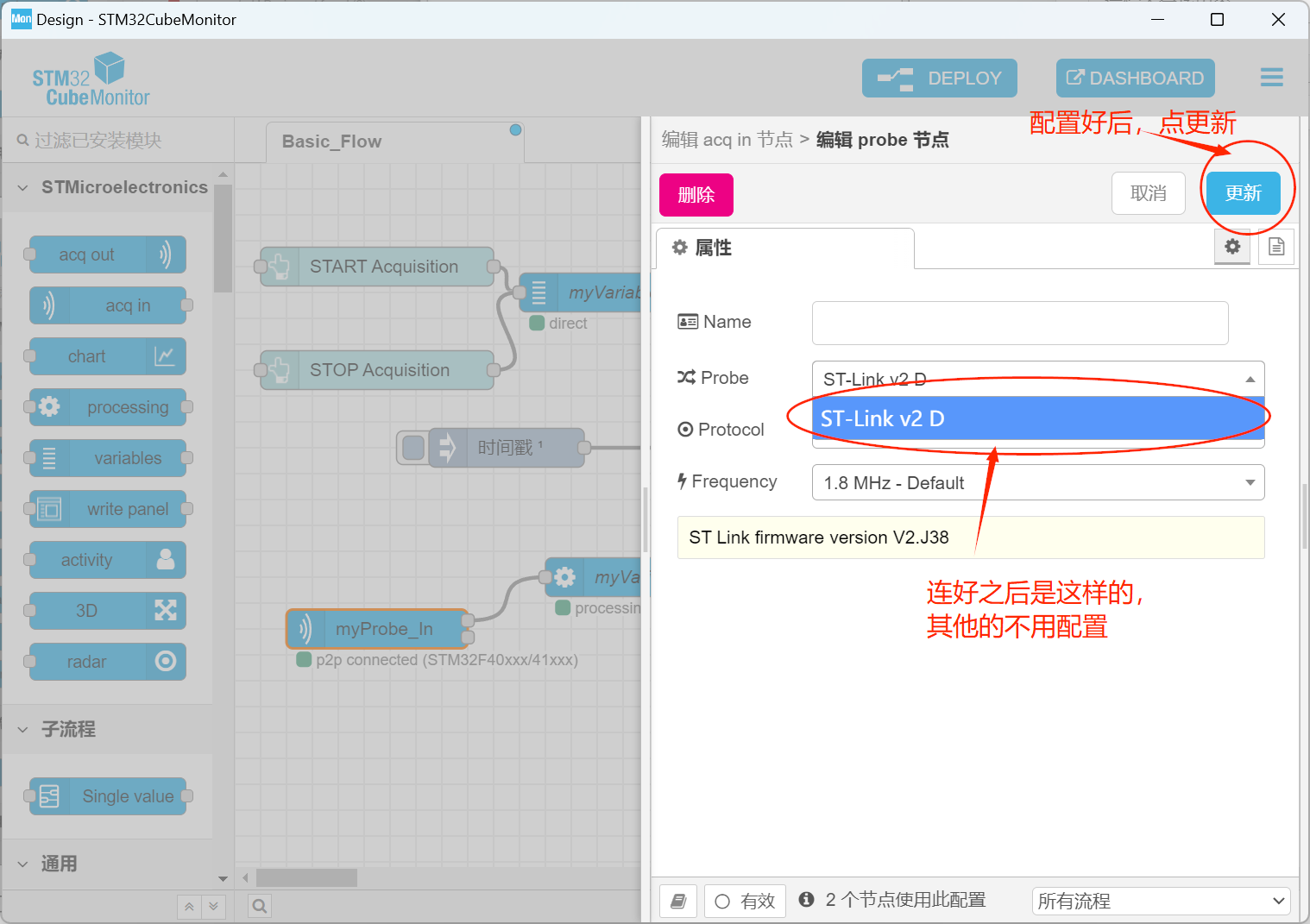
Task: Select the radar node in palette
Action: click(x=105, y=662)
